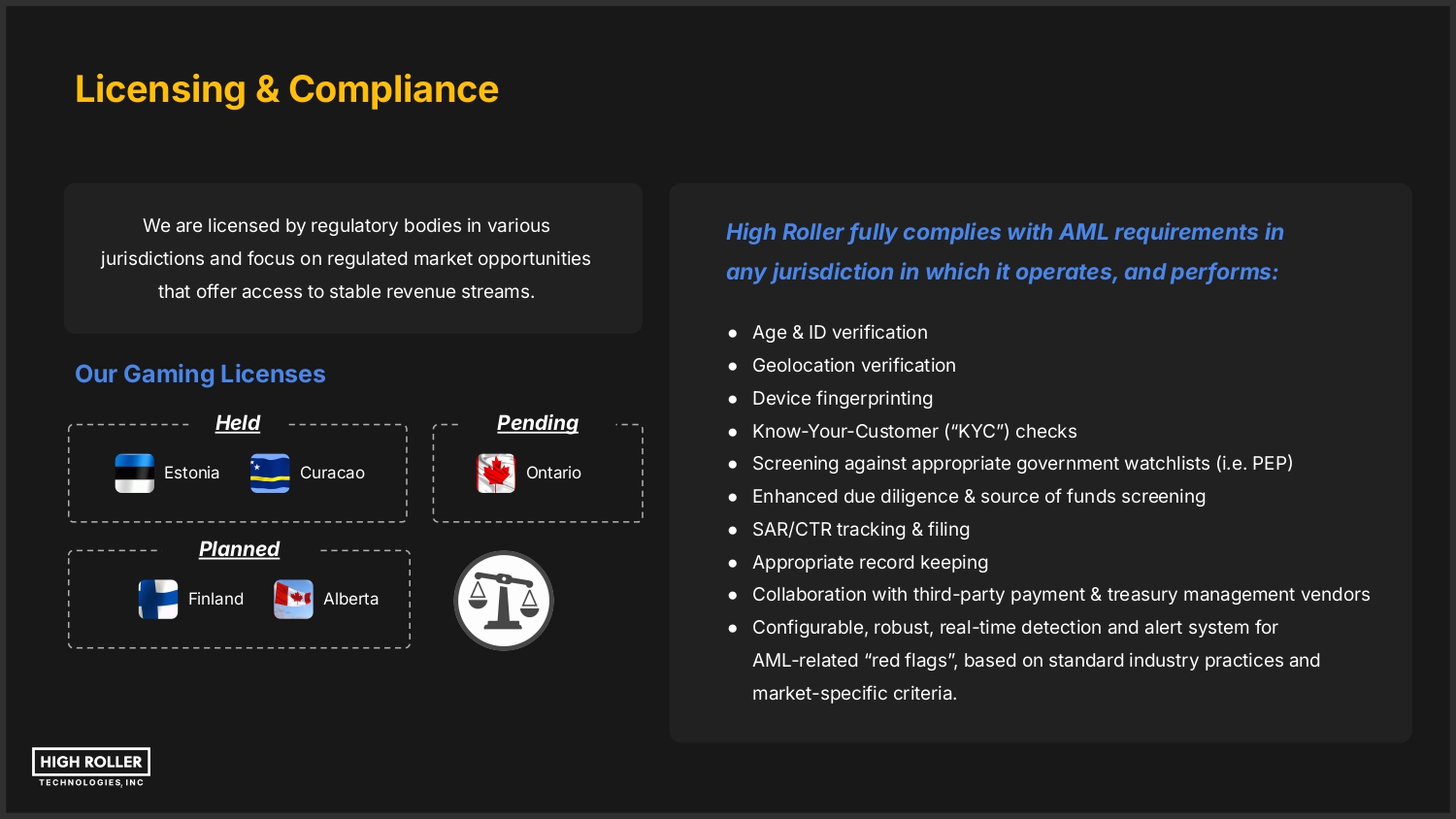Viewport: 1456px width, 819px height.
Task: Click the blue AML requirements heading
Action: (1004, 252)
